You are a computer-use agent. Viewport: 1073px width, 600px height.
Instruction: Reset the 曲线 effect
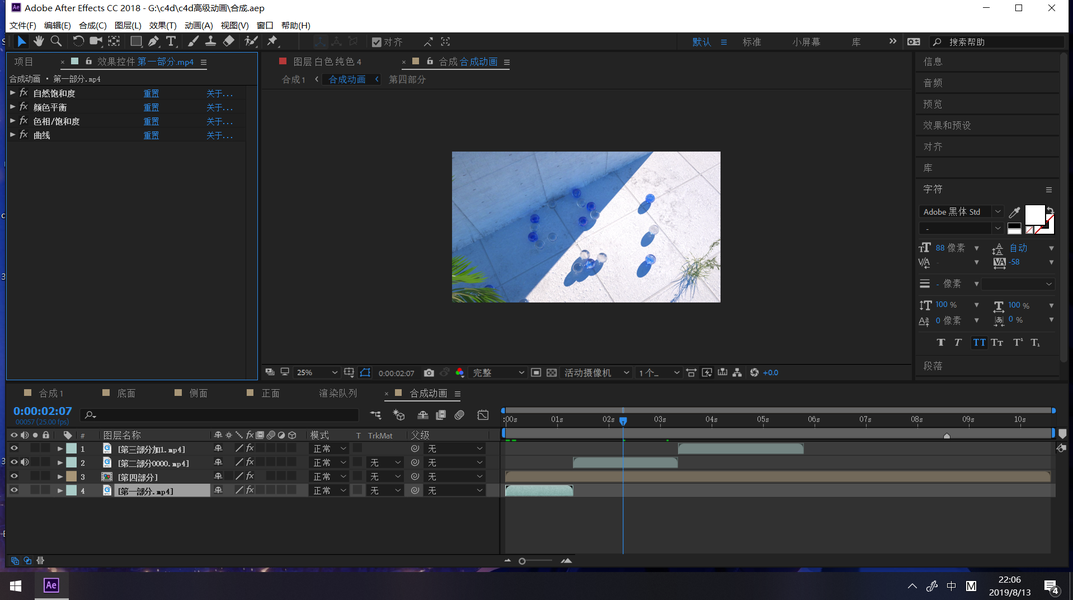pos(151,135)
